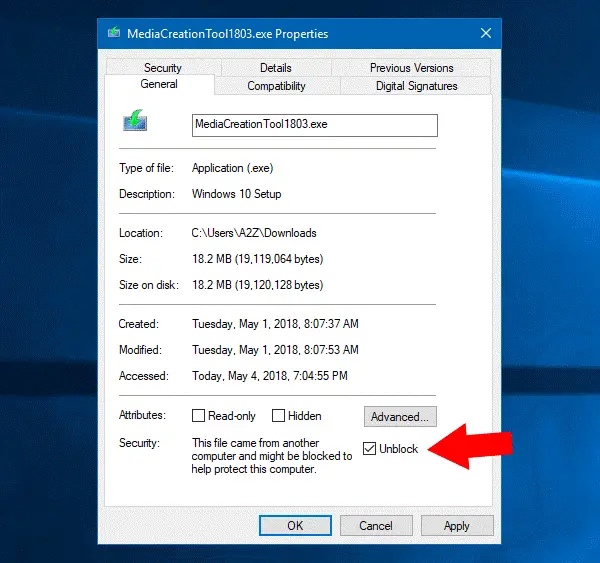Image resolution: width=600 pixels, height=563 pixels.
Task: Click the Size on disk value 19,120,128 bytes
Action: (258, 285)
